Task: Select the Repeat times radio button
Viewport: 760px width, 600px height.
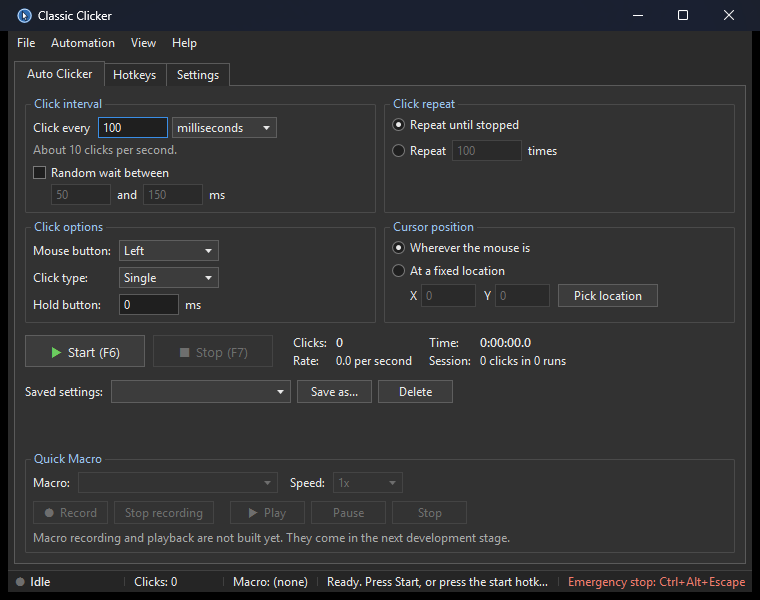Action: (x=398, y=151)
